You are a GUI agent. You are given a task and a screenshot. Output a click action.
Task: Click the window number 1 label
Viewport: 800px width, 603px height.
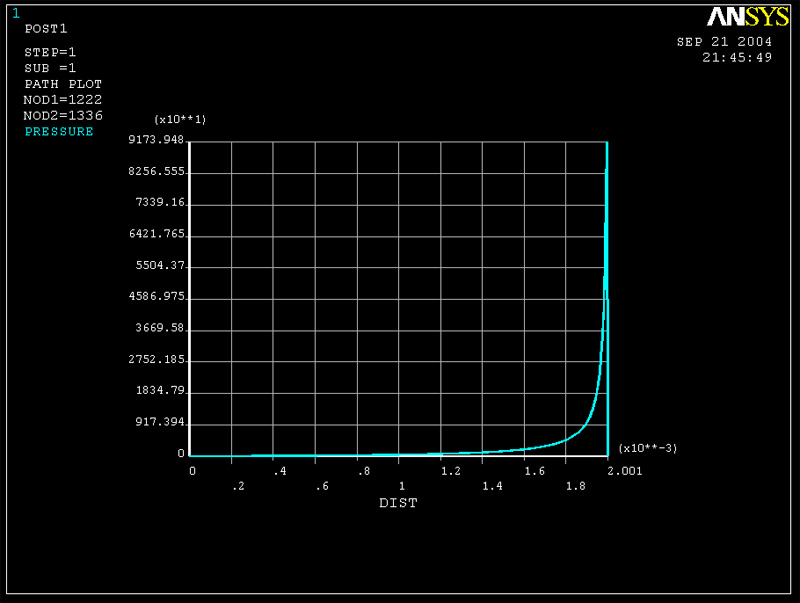pos(16,14)
